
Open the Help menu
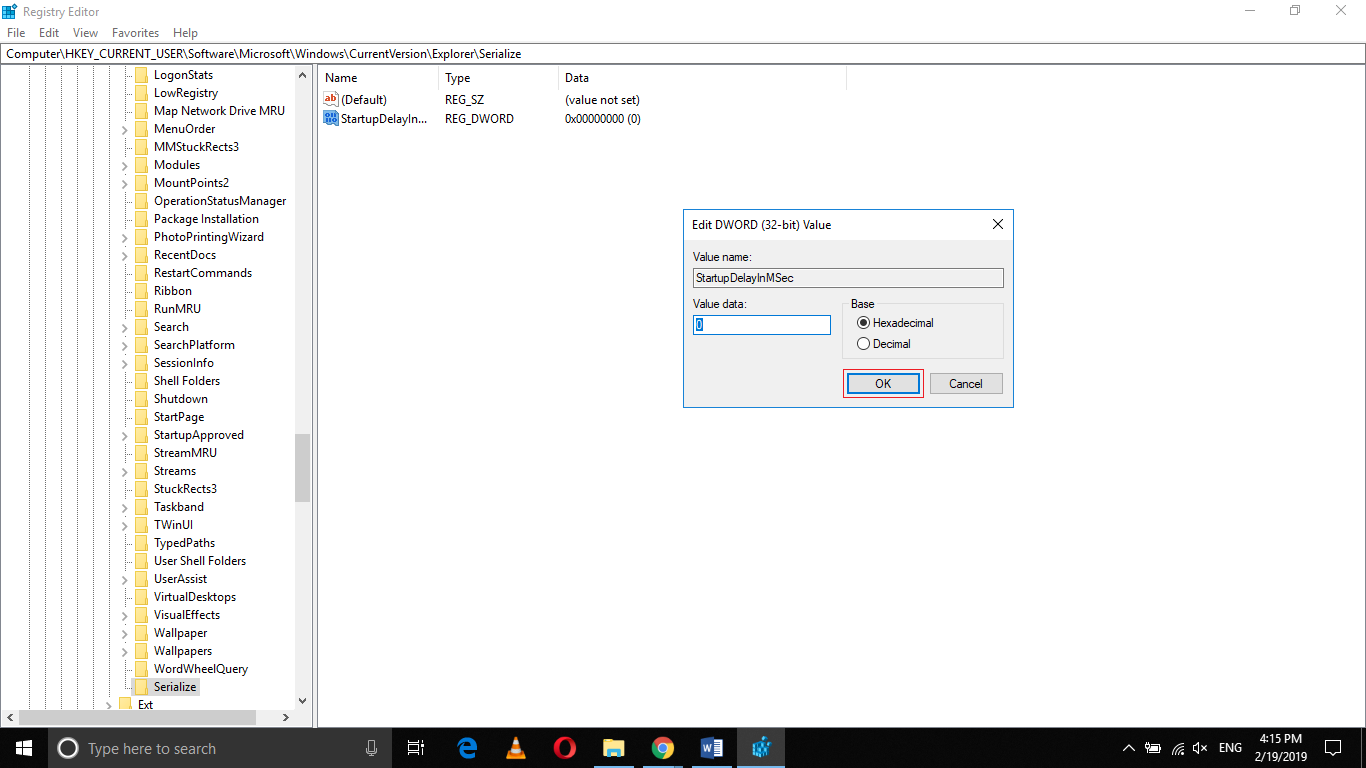(x=185, y=33)
